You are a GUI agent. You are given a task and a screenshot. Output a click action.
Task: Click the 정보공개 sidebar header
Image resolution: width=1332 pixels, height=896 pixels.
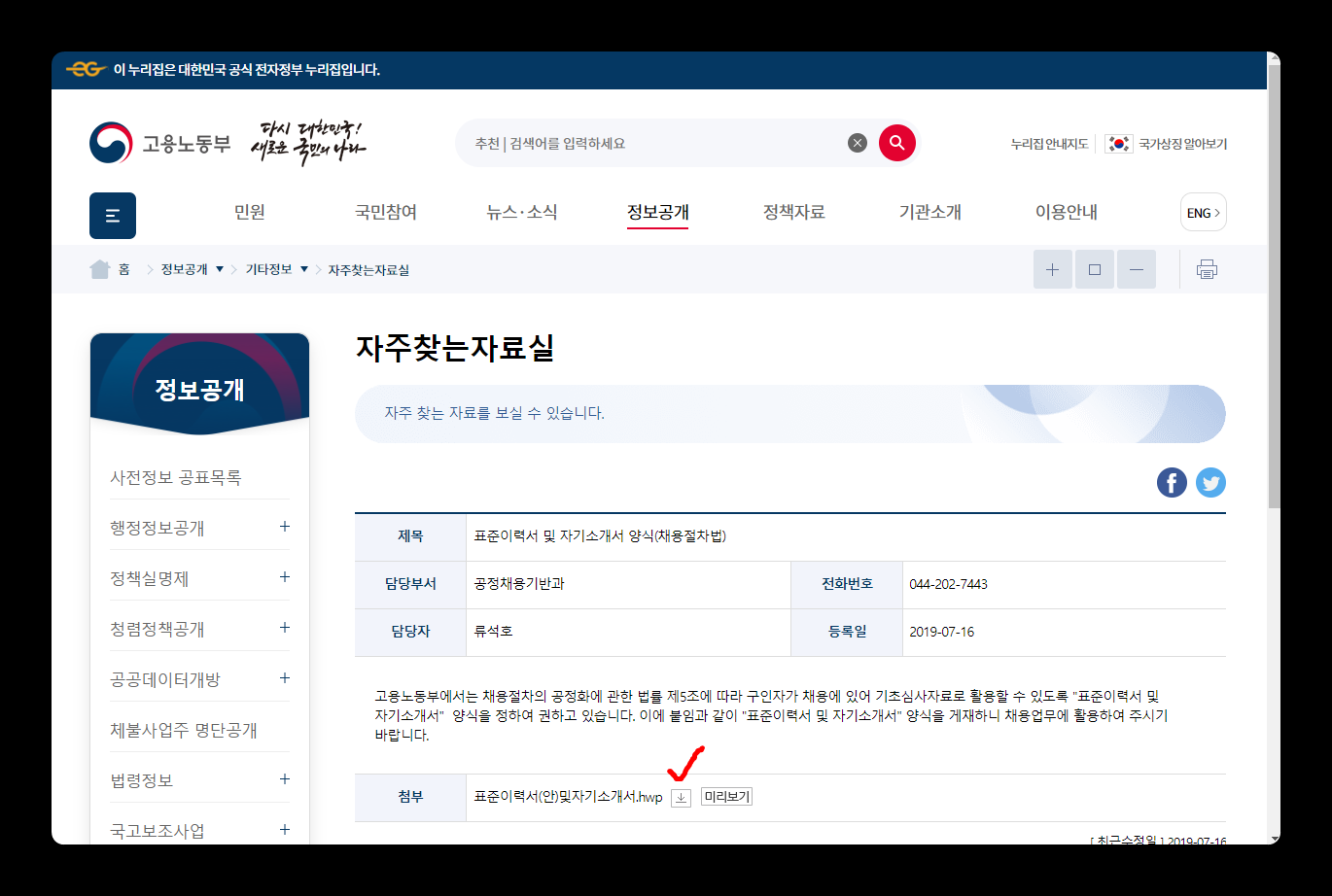tap(199, 390)
